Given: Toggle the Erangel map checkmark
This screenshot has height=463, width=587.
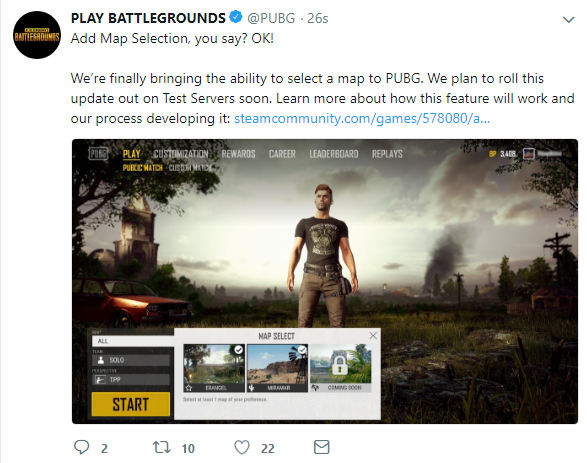Looking at the screenshot, I should 238,350.
